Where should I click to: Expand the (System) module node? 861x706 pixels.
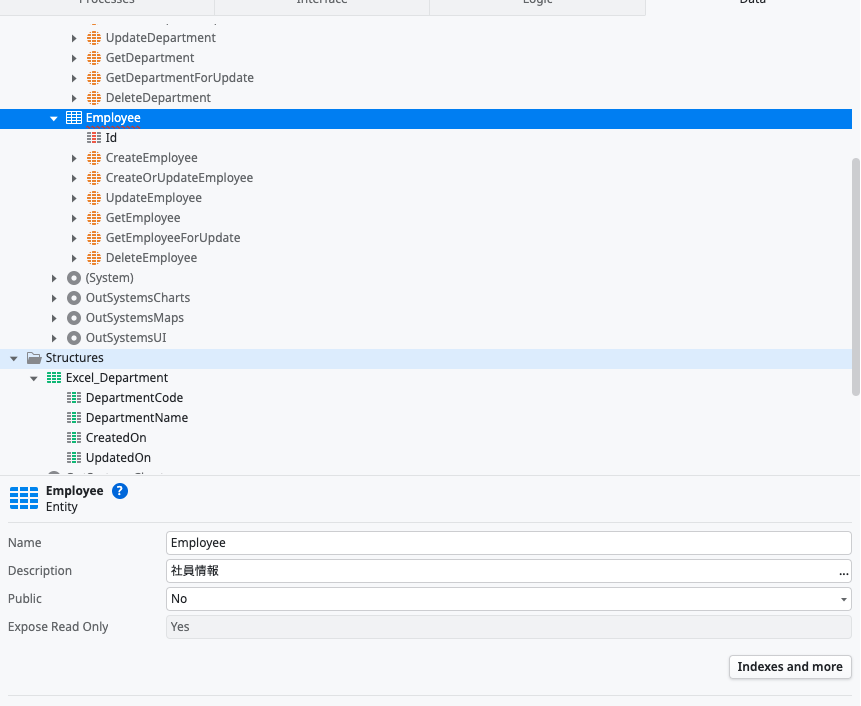tap(54, 278)
